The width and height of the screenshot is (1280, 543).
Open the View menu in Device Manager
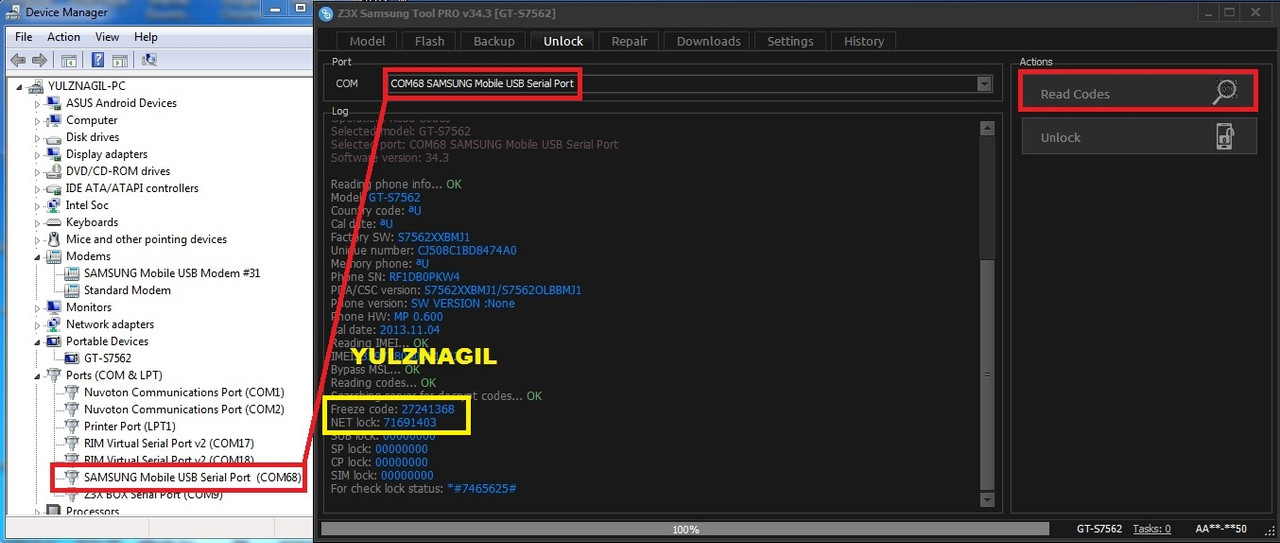click(x=107, y=37)
